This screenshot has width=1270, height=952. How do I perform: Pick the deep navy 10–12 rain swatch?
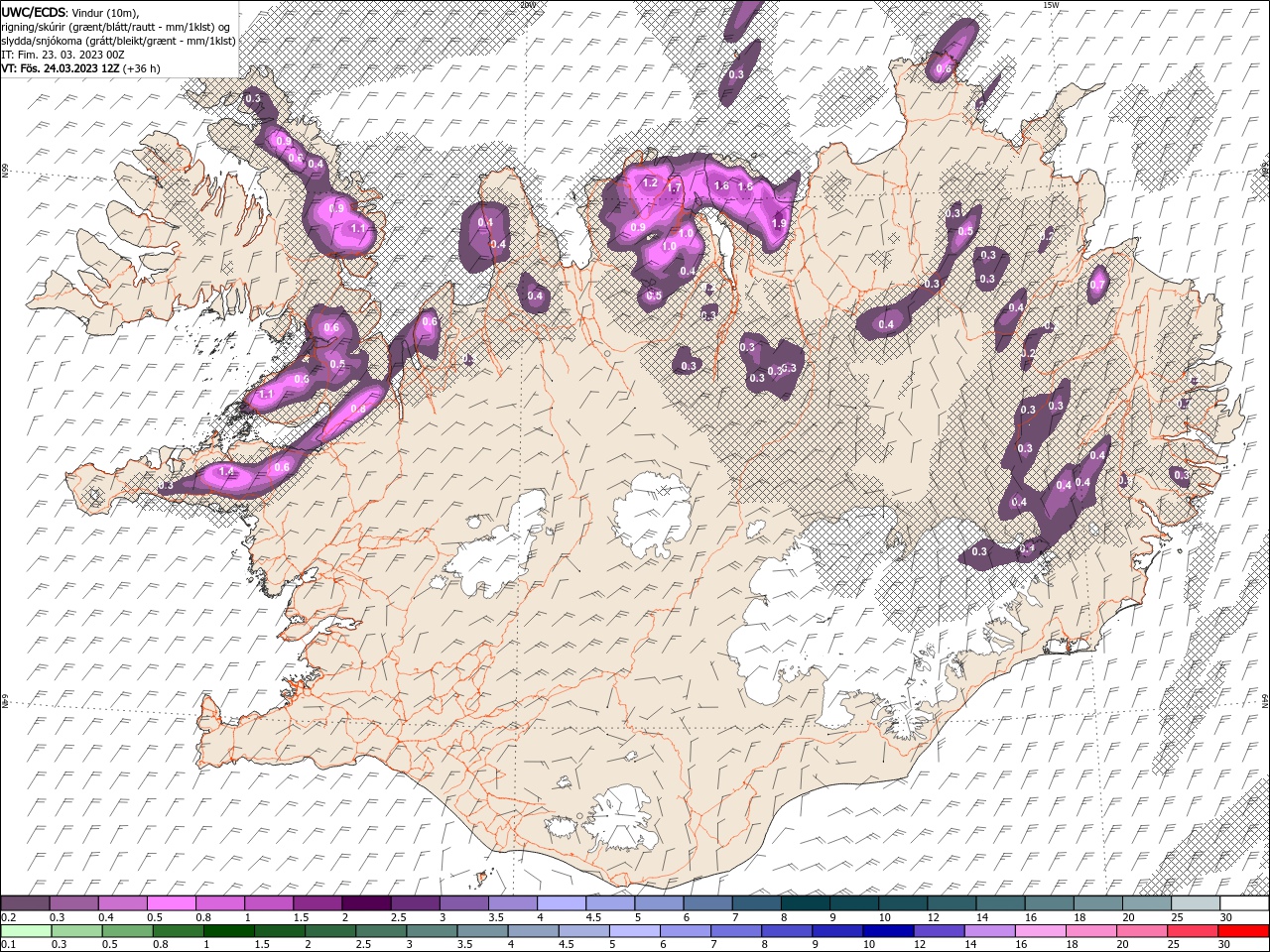[889, 930]
